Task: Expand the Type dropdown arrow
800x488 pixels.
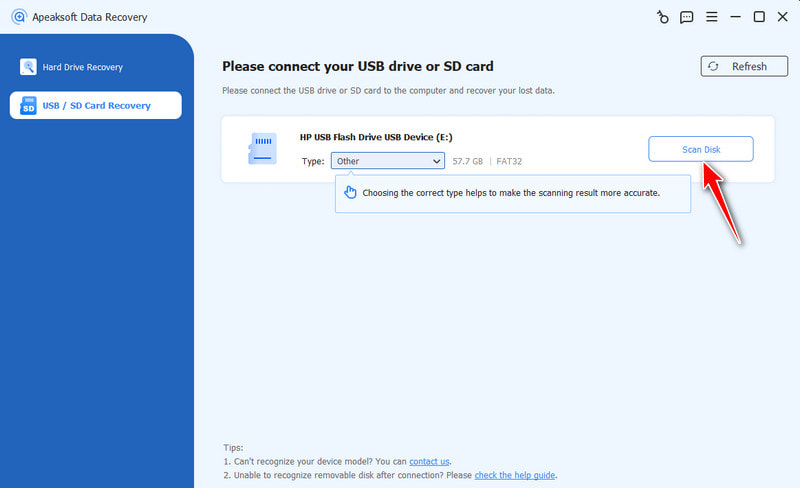Action: click(436, 161)
